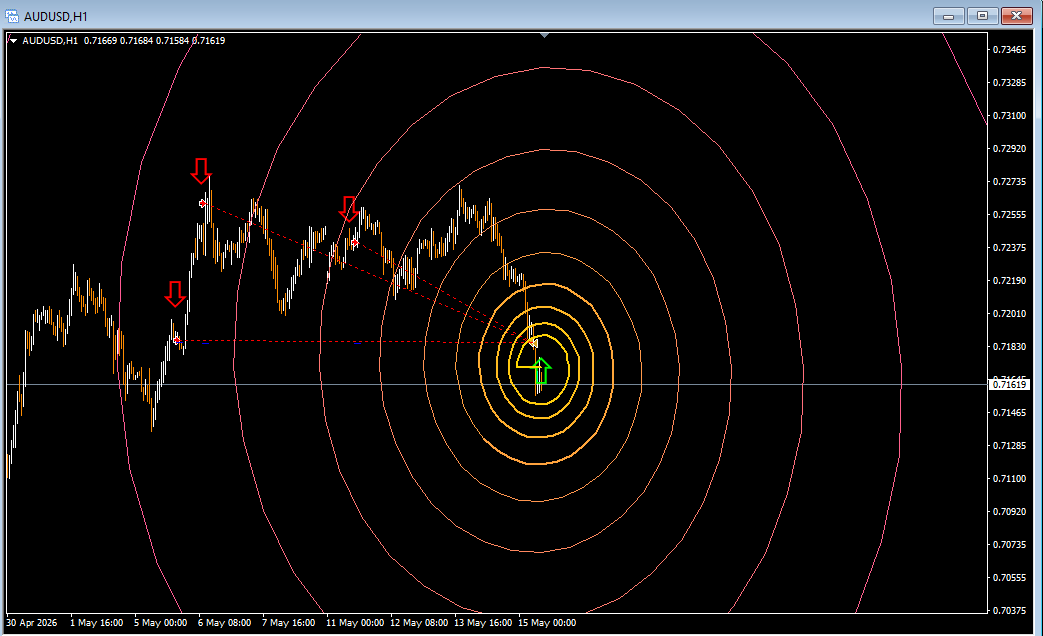Screen dimensions: 1043x636
Task: Click the 12 May 08:00 time label
Action: 419,623
